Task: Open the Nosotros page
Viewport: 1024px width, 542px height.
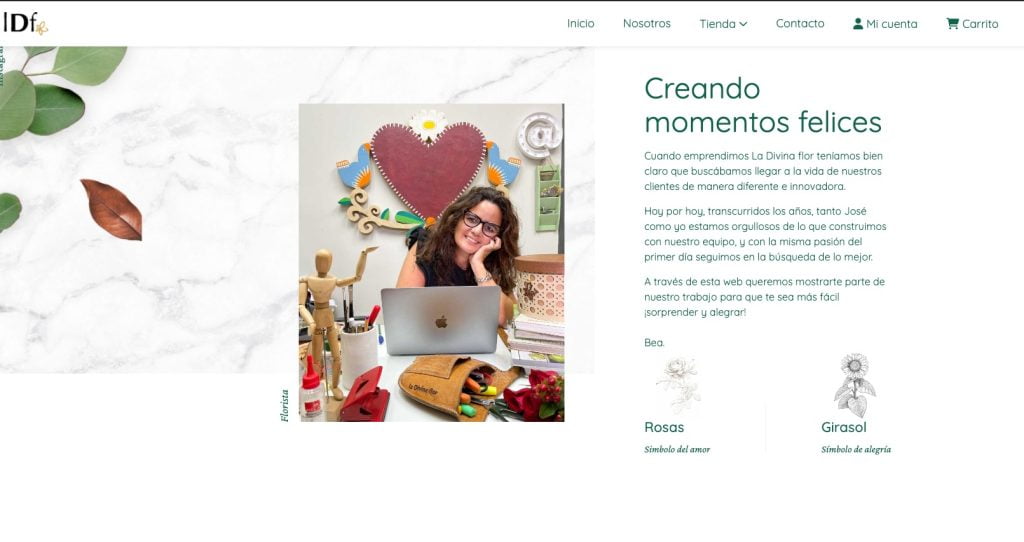Action: (x=647, y=24)
